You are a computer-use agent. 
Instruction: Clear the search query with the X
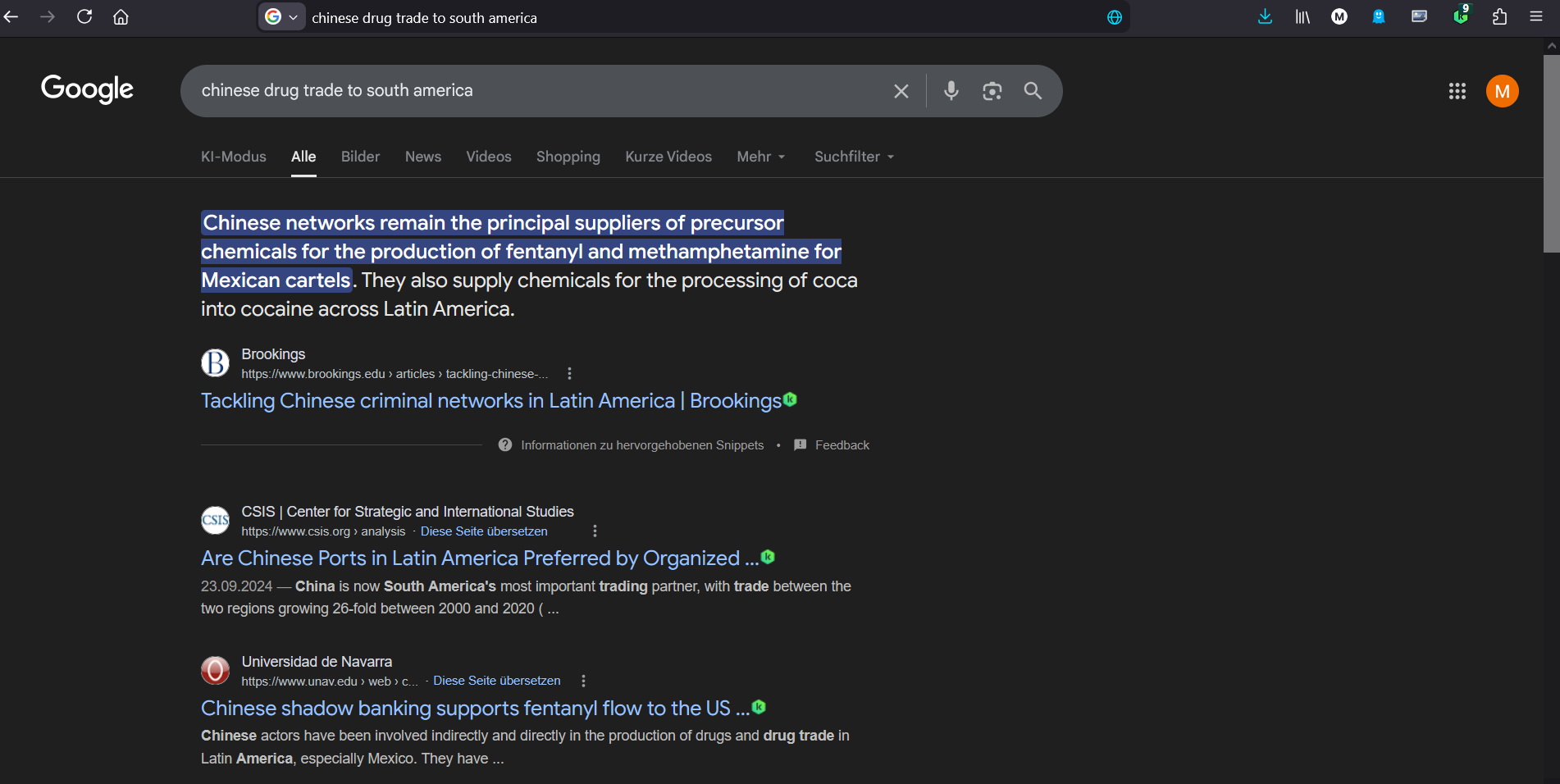point(901,91)
